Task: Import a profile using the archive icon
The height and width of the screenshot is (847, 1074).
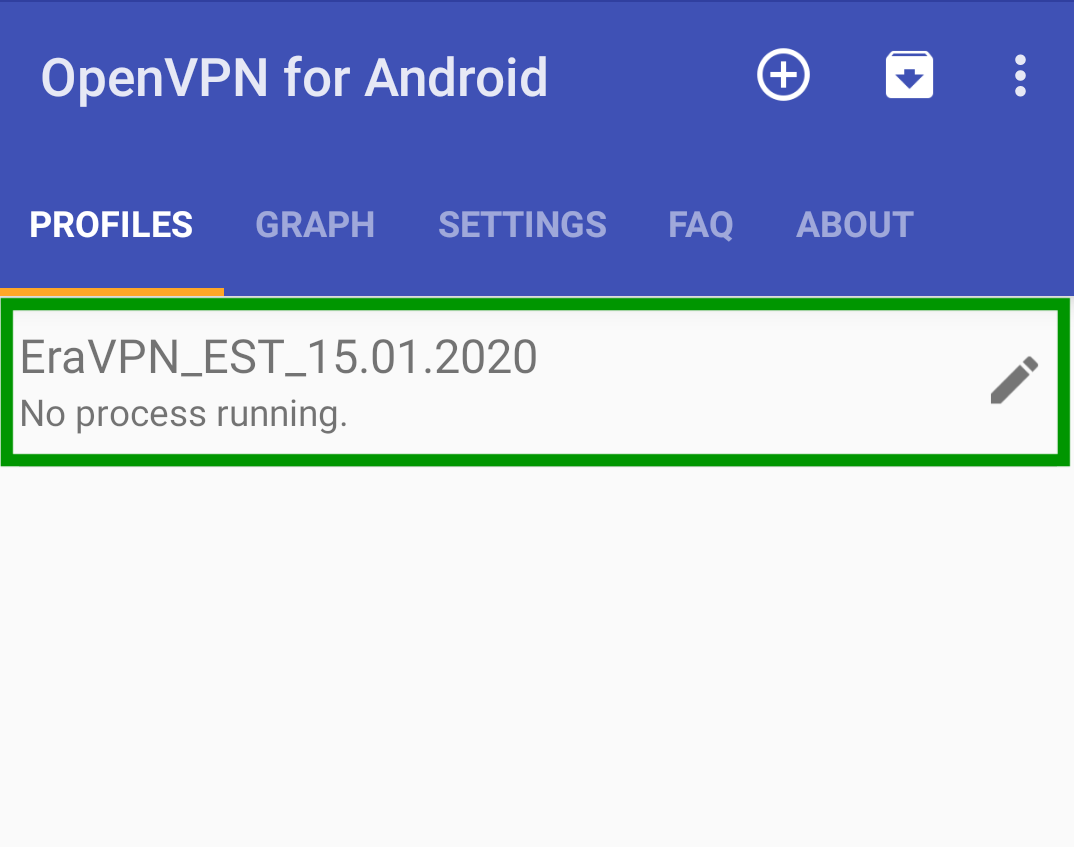Action: (x=909, y=76)
